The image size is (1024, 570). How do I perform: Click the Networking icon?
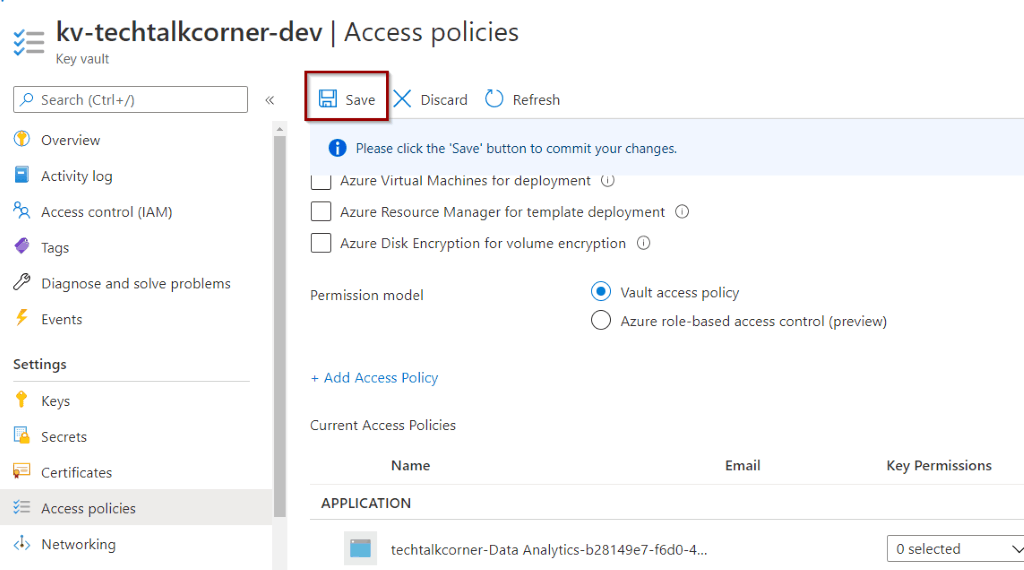coord(22,543)
